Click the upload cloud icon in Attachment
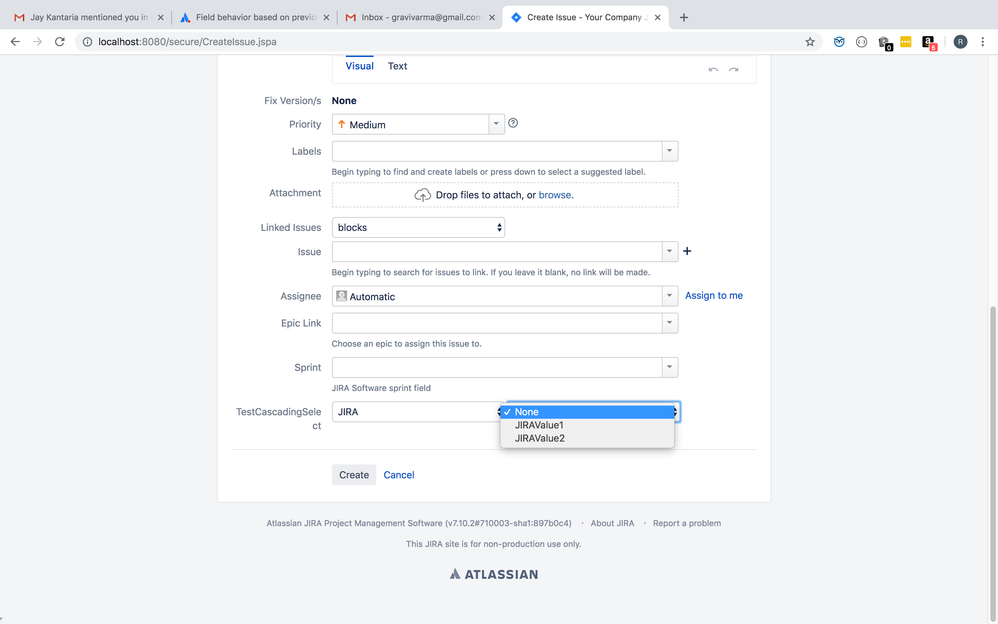998x624 pixels. [x=422, y=195]
